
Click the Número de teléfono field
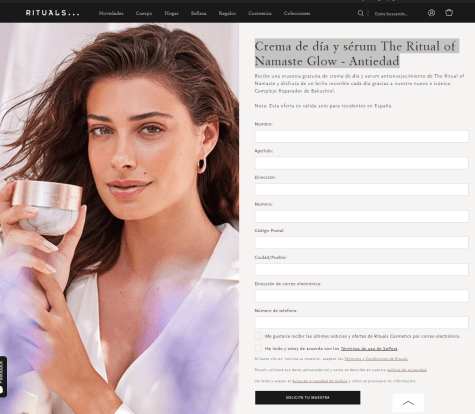[x=361, y=322]
